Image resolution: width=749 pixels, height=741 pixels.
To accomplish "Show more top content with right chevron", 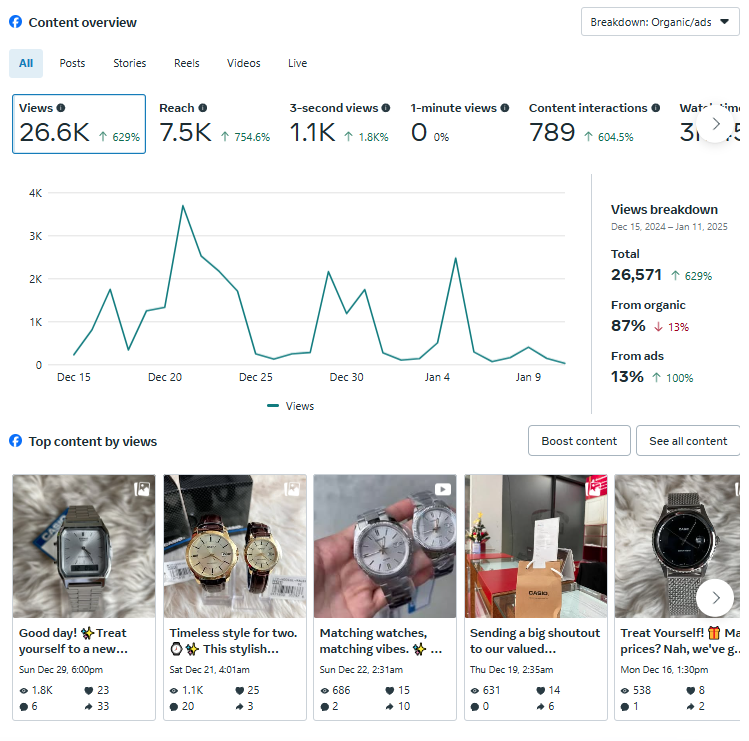I will [x=715, y=598].
